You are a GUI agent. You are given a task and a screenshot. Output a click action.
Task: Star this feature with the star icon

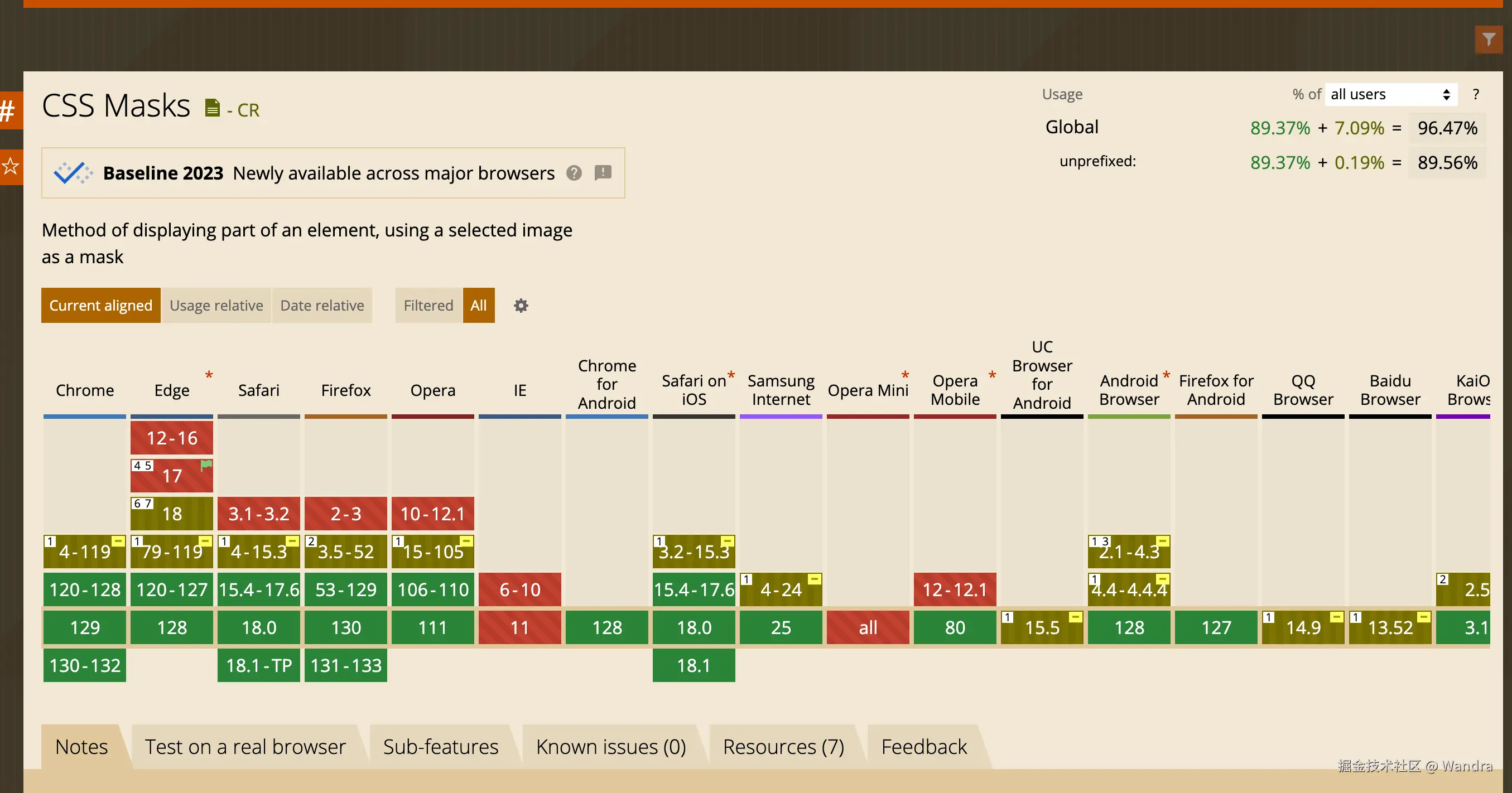[x=10, y=167]
